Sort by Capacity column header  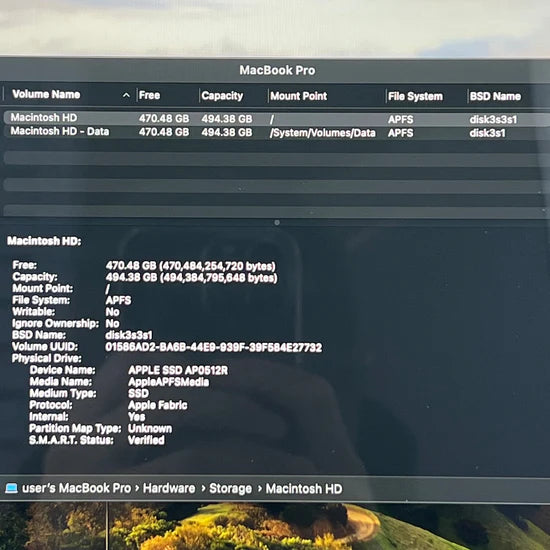click(222, 96)
